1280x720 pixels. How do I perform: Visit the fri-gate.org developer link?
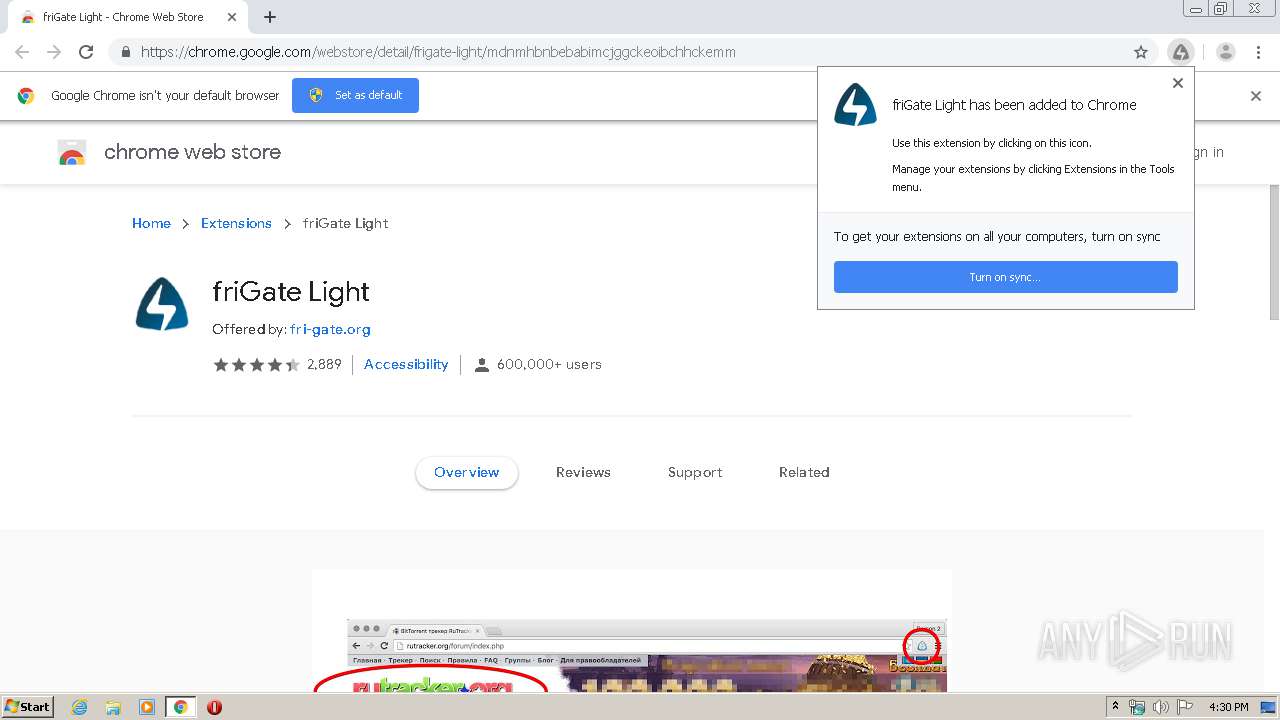[x=330, y=329]
